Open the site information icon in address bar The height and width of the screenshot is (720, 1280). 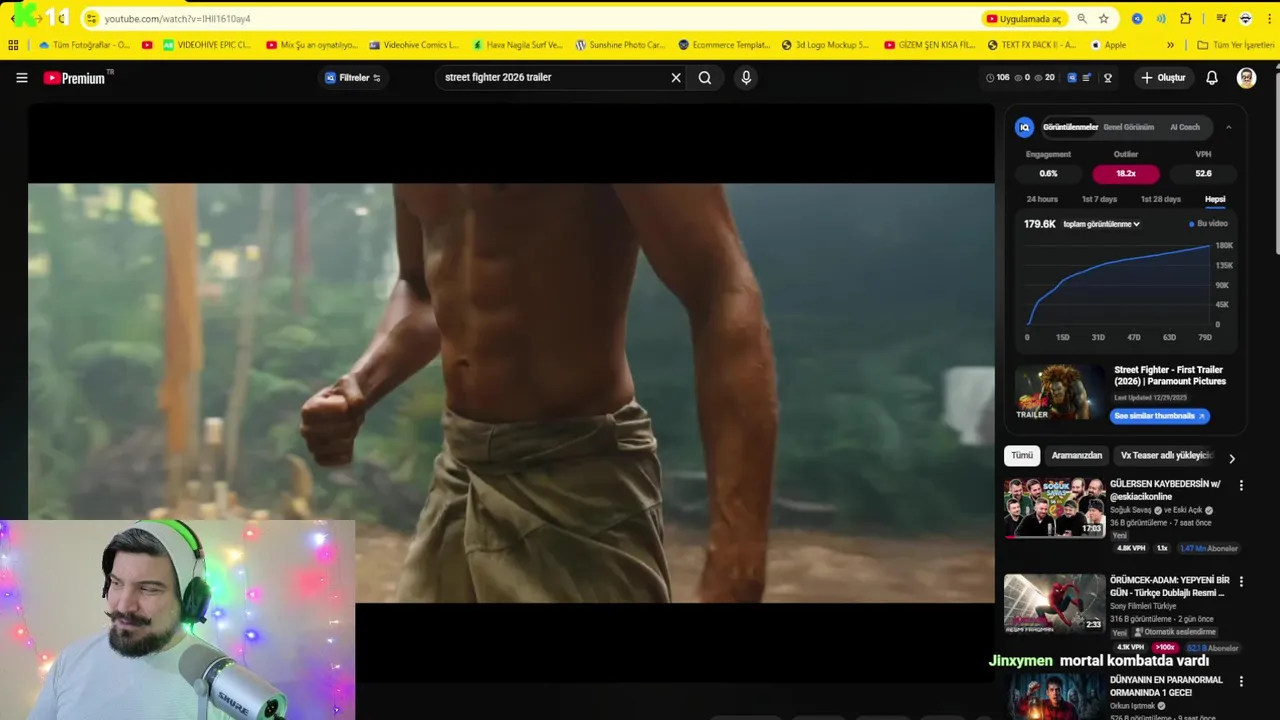pyautogui.click(x=92, y=18)
